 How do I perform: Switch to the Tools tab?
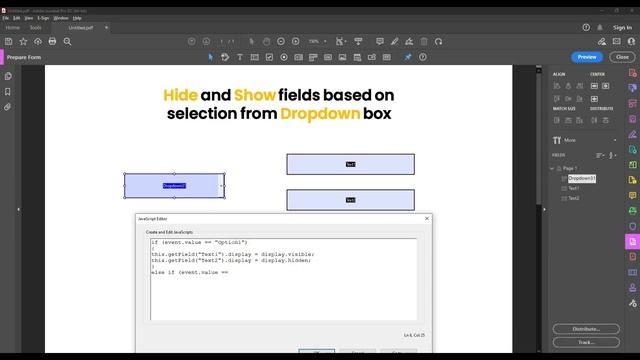(36, 28)
